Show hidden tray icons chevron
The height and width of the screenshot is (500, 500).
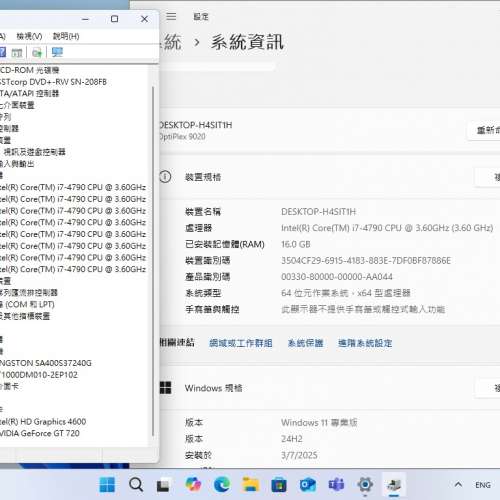click(458, 484)
